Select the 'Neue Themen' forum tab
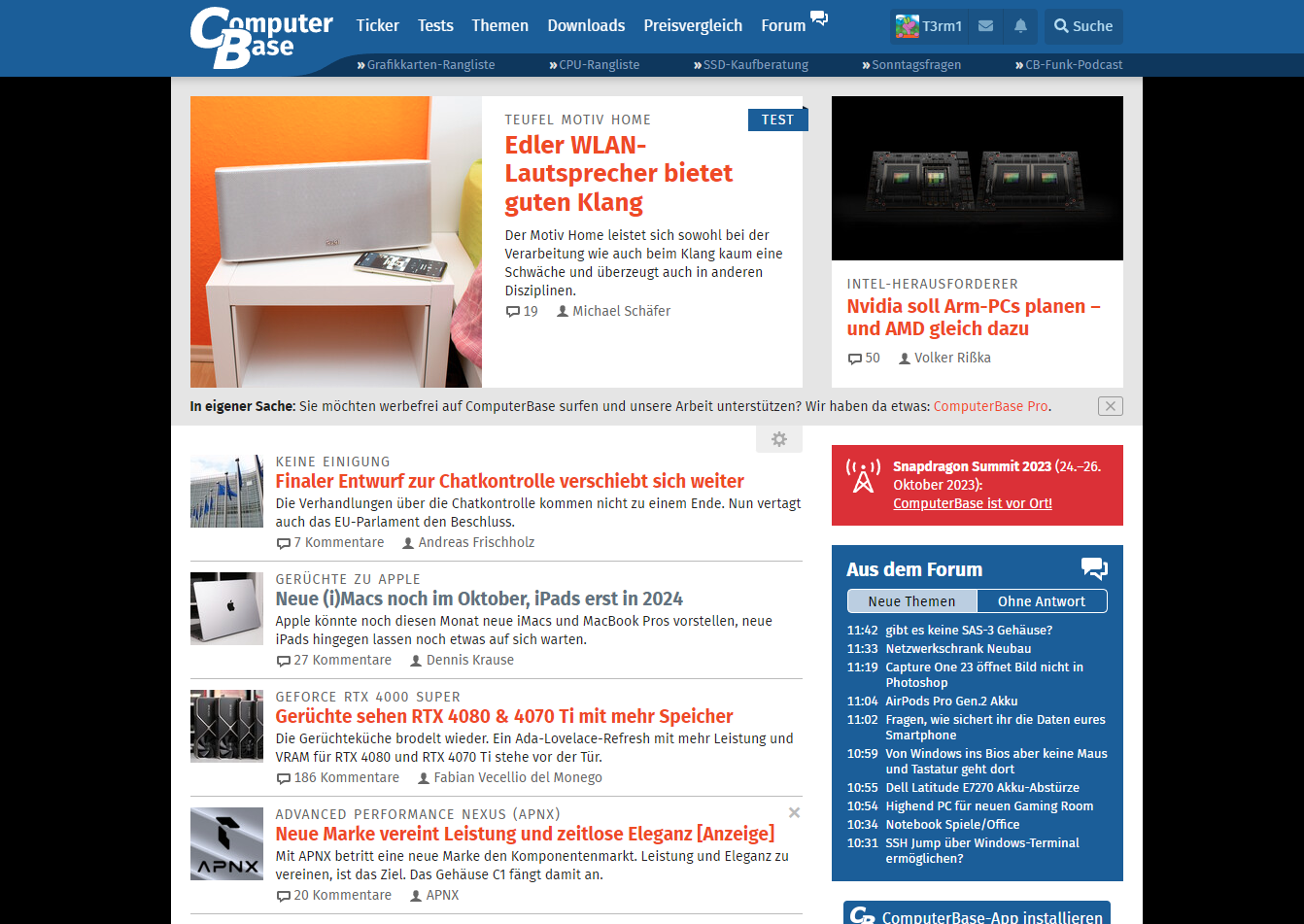Viewport: 1304px width, 924px height. [911, 601]
